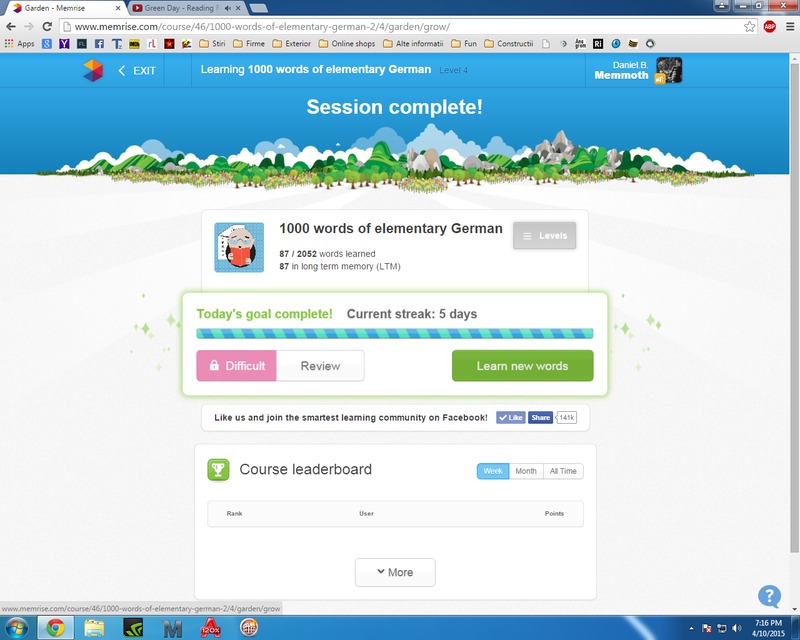Launch the NVIDIA taskbar app
Screen dimensions: 800x640
pos(133,628)
